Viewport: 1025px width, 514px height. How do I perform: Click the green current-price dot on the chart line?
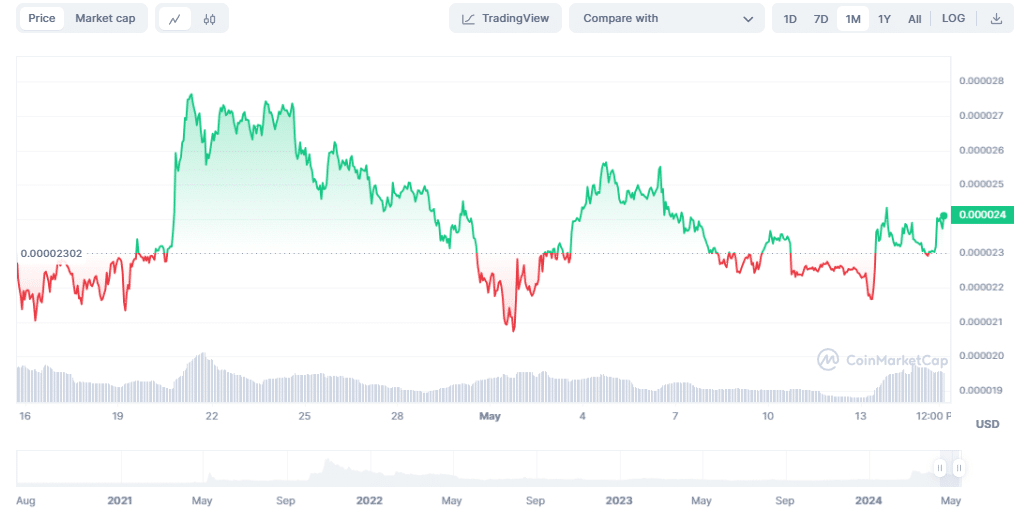pos(943,215)
